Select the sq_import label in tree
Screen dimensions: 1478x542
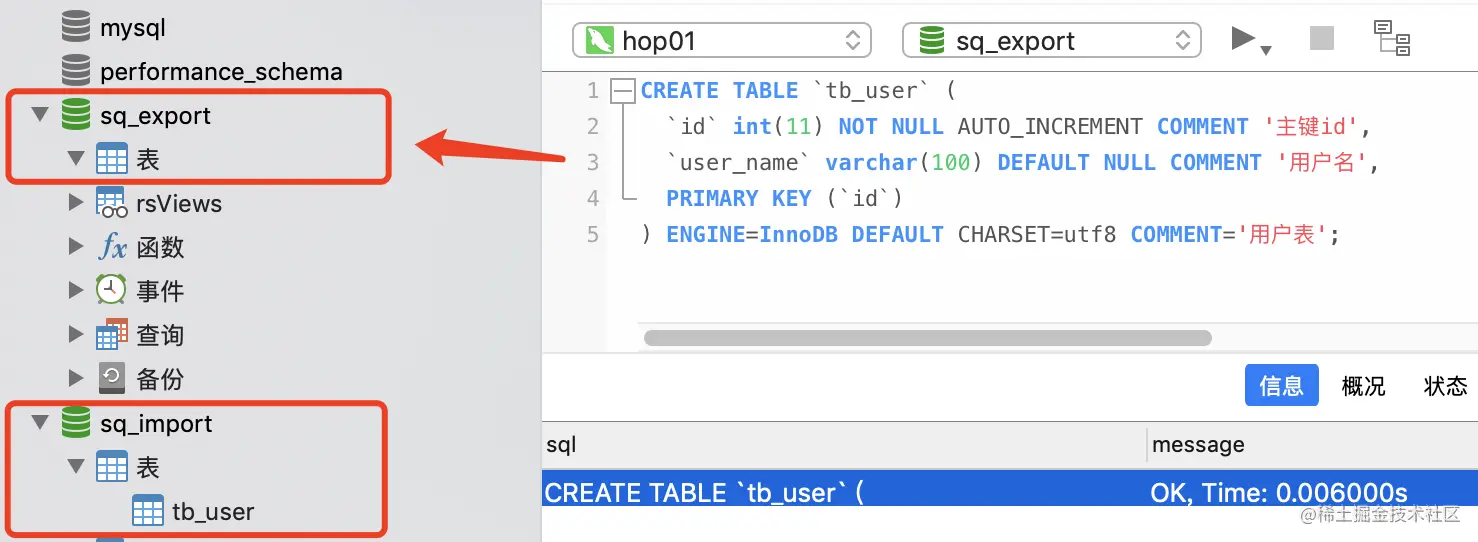pyautogui.click(x=156, y=424)
